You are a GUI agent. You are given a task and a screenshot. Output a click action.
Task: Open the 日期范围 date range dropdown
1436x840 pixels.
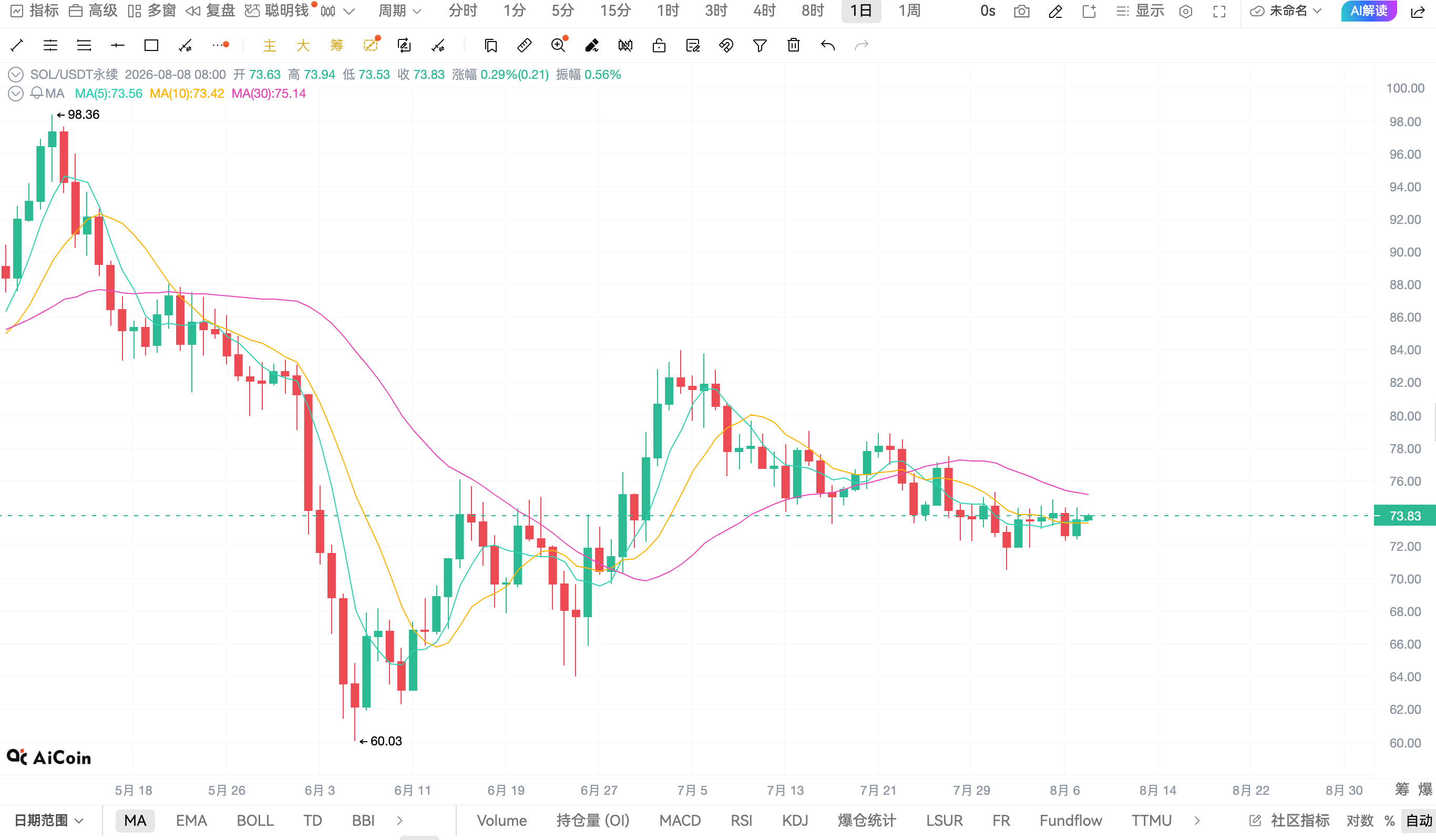[x=48, y=821]
